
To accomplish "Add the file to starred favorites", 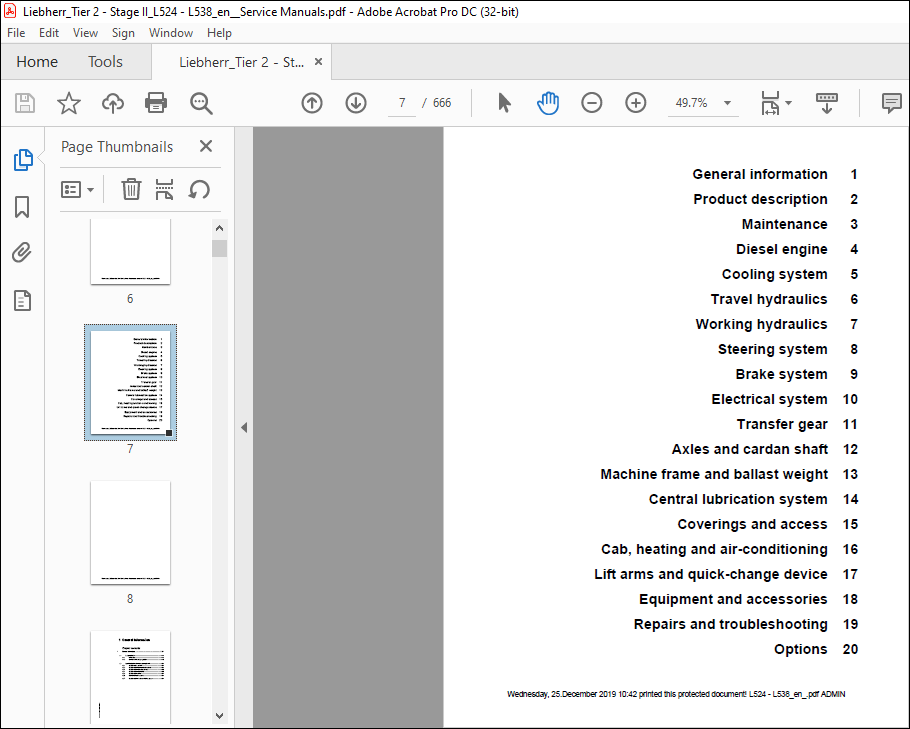I will click(x=68, y=103).
